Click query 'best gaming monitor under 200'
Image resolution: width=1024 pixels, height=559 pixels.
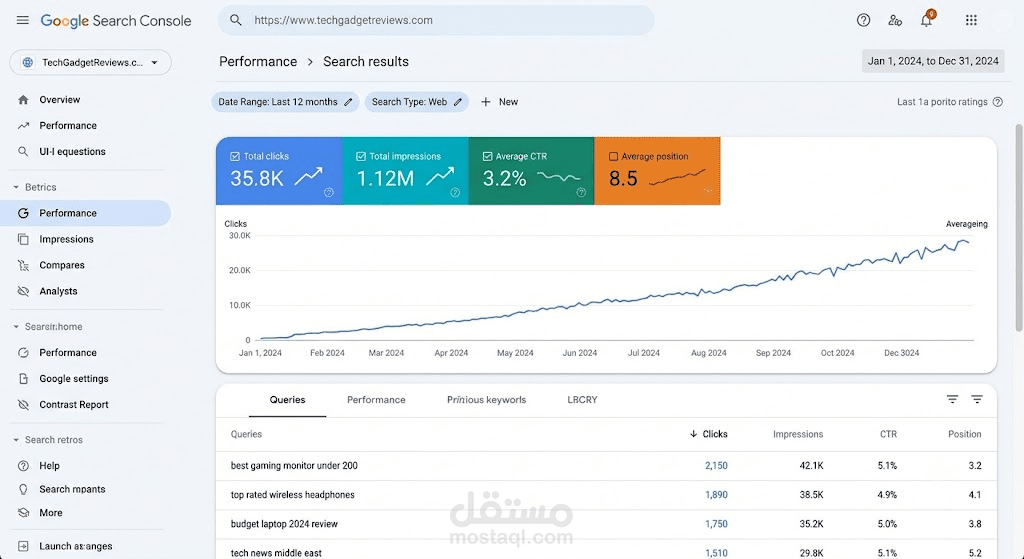pyautogui.click(x=294, y=466)
